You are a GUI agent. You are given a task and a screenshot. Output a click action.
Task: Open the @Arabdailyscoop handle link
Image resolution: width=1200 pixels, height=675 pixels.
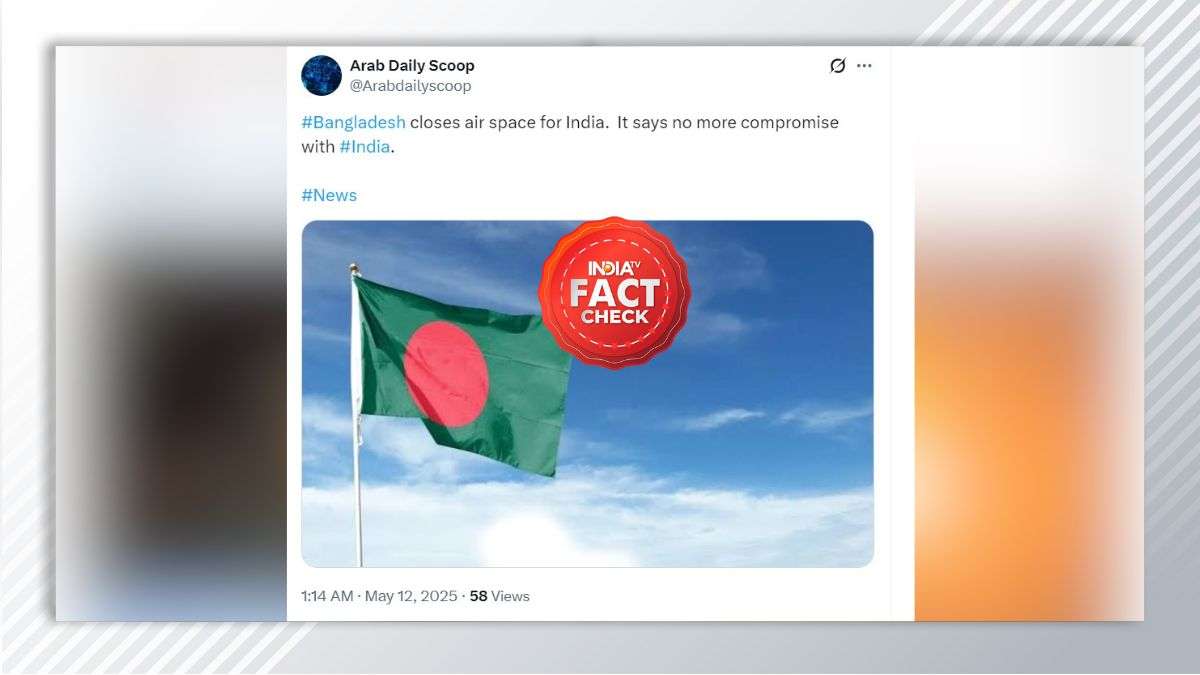point(410,86)
